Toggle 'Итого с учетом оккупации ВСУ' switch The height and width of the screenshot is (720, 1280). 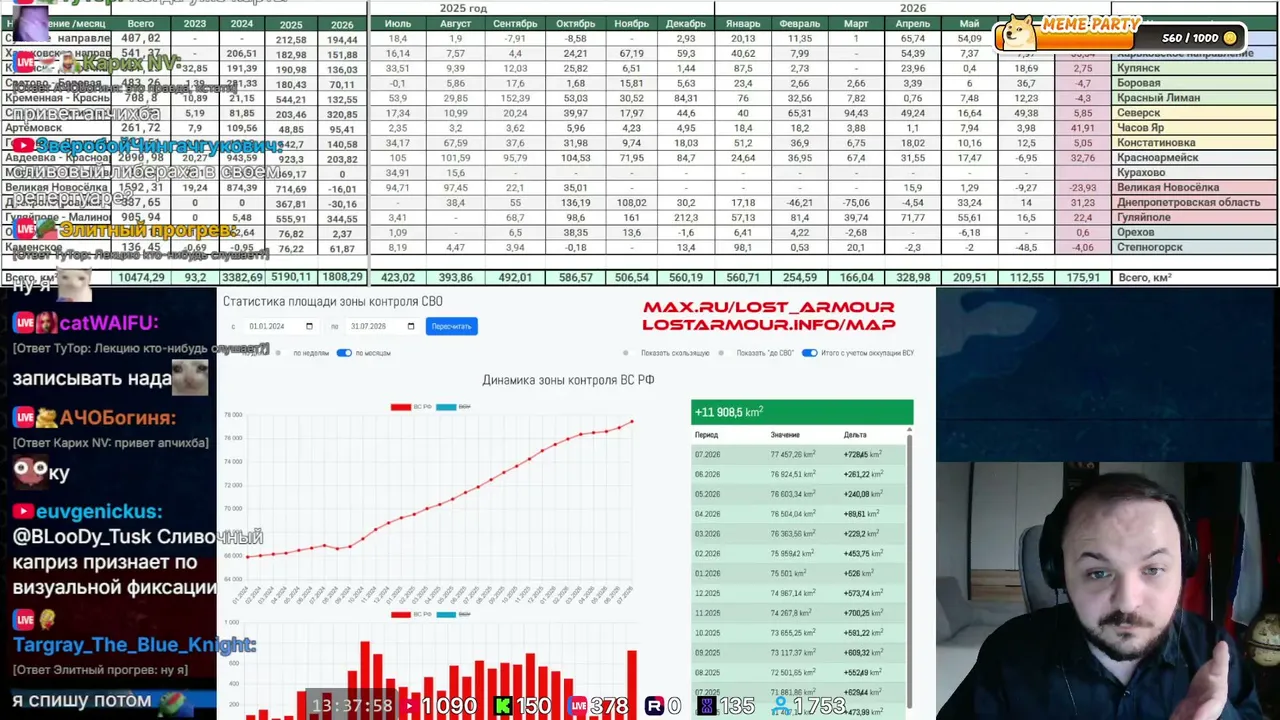tap(809, 353)
